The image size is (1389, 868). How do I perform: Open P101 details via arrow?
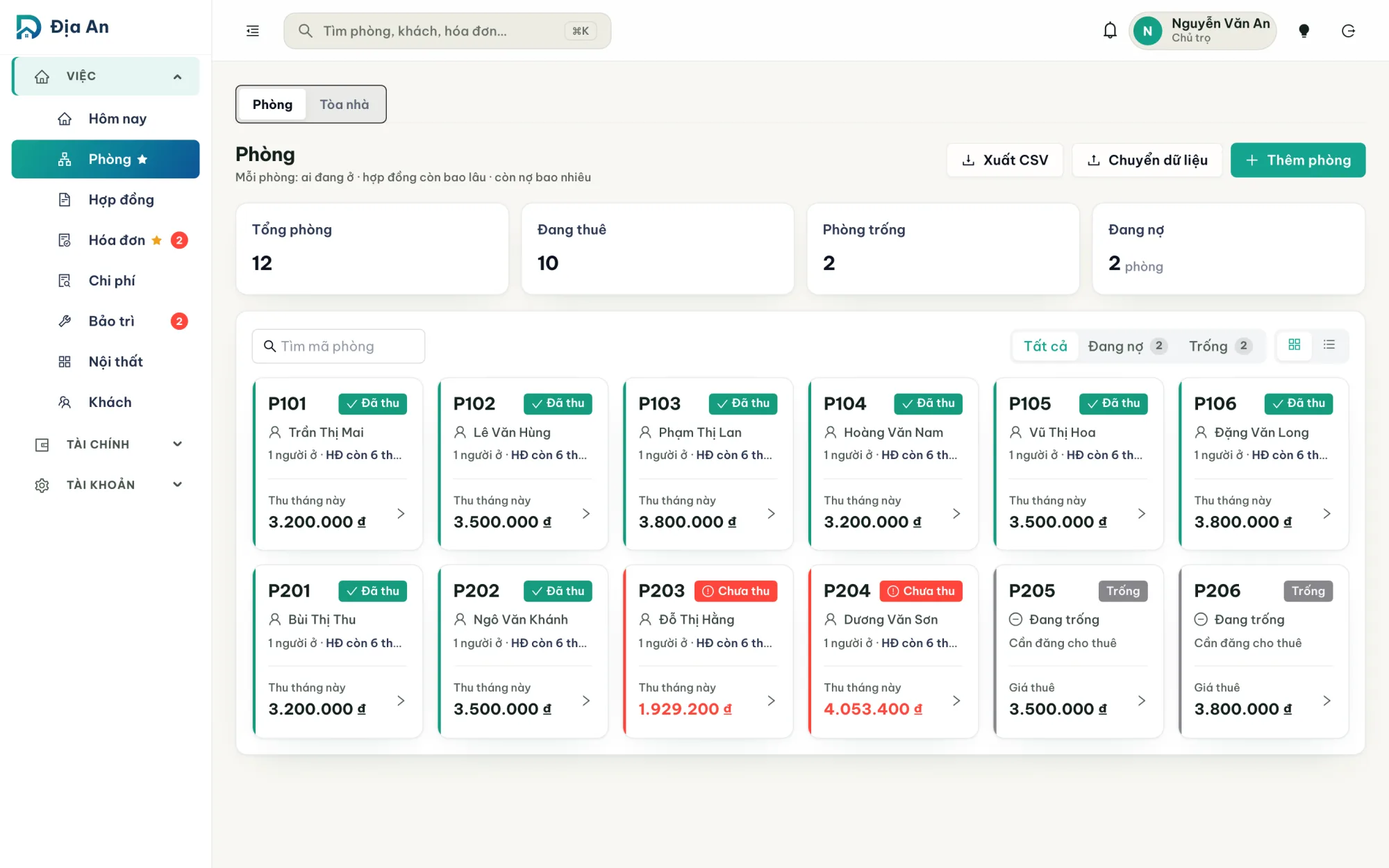(x=401, y=514)
